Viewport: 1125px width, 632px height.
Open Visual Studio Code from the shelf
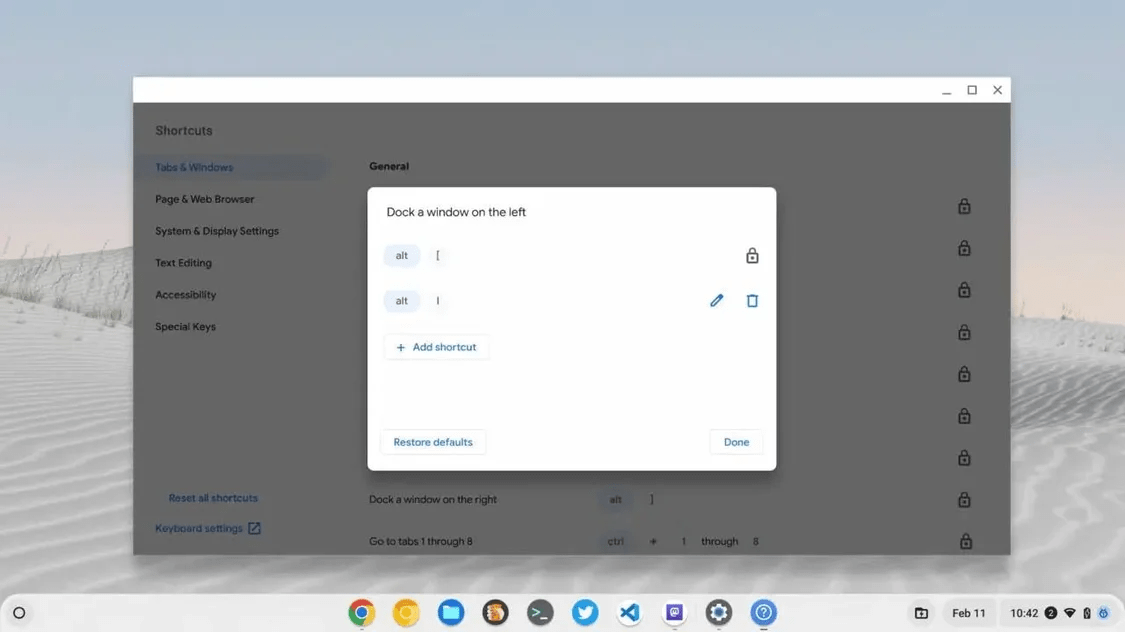[x=629, y=612]
